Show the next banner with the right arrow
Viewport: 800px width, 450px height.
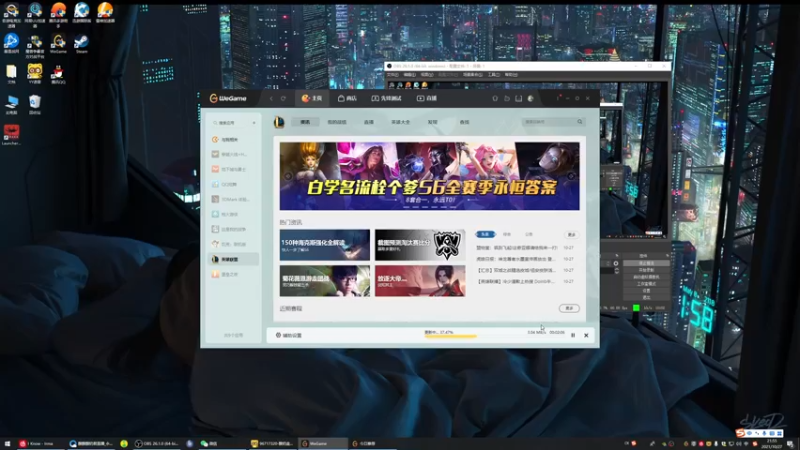pyautogui.click(x=571, y=176)
